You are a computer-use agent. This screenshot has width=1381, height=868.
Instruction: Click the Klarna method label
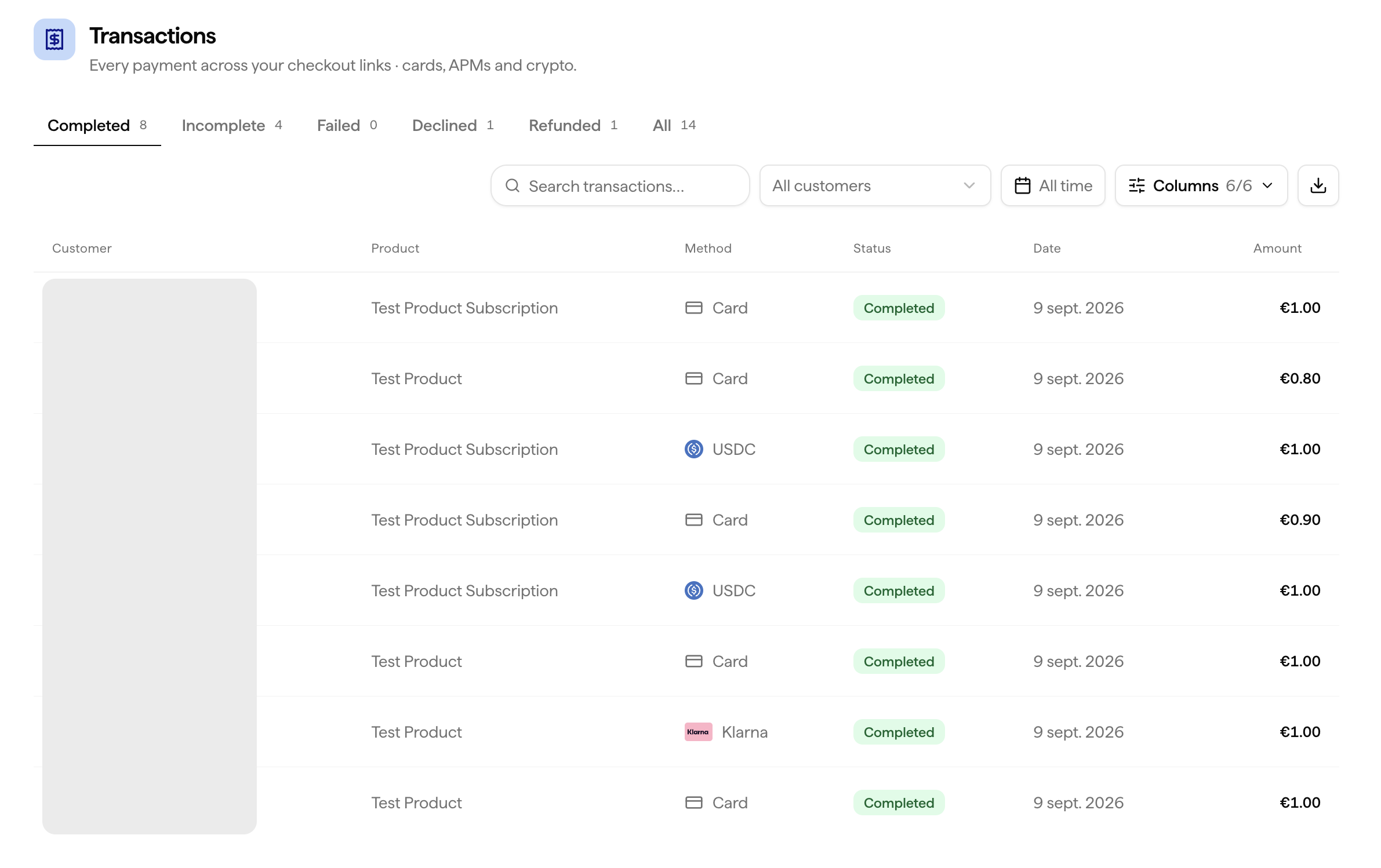(744, 732)
